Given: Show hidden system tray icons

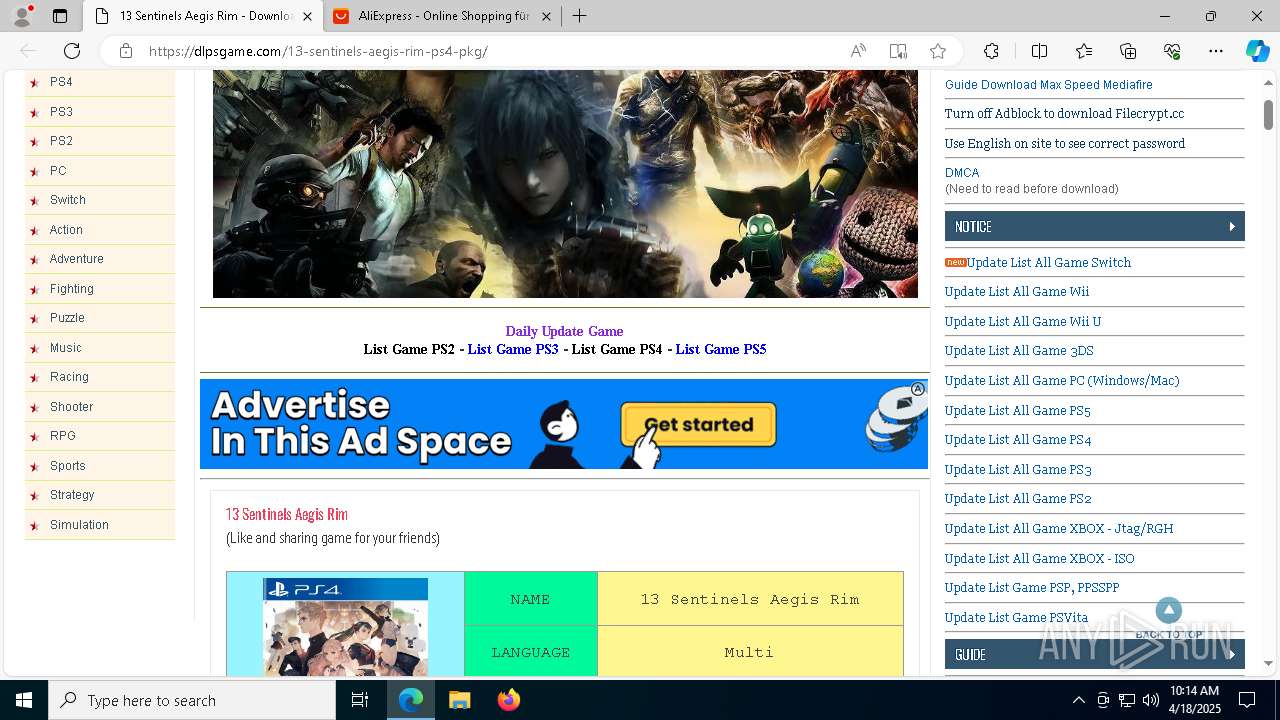Looking at the screenshot, I should coord(1078,700).
